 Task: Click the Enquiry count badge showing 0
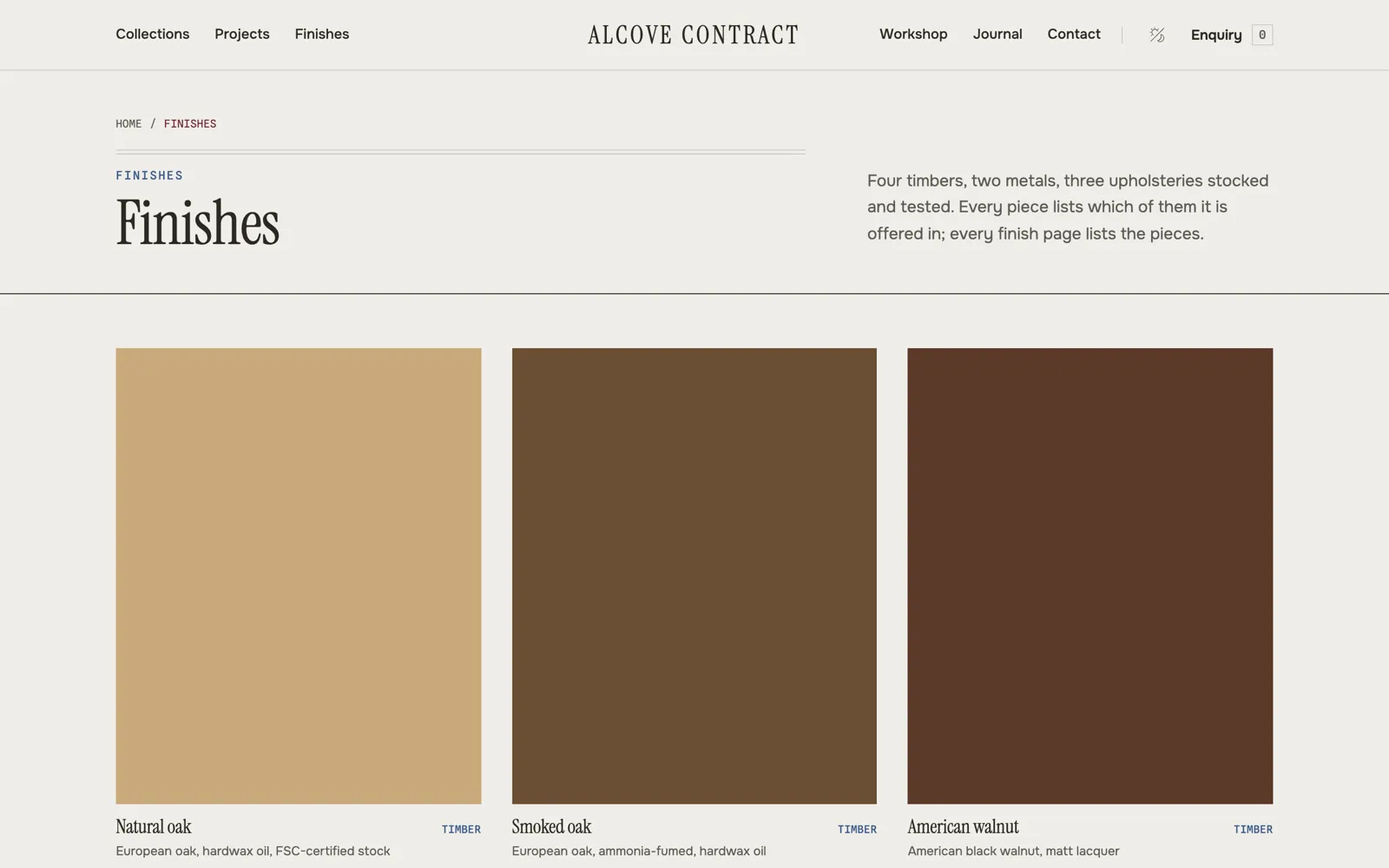tap(1262, 35)
